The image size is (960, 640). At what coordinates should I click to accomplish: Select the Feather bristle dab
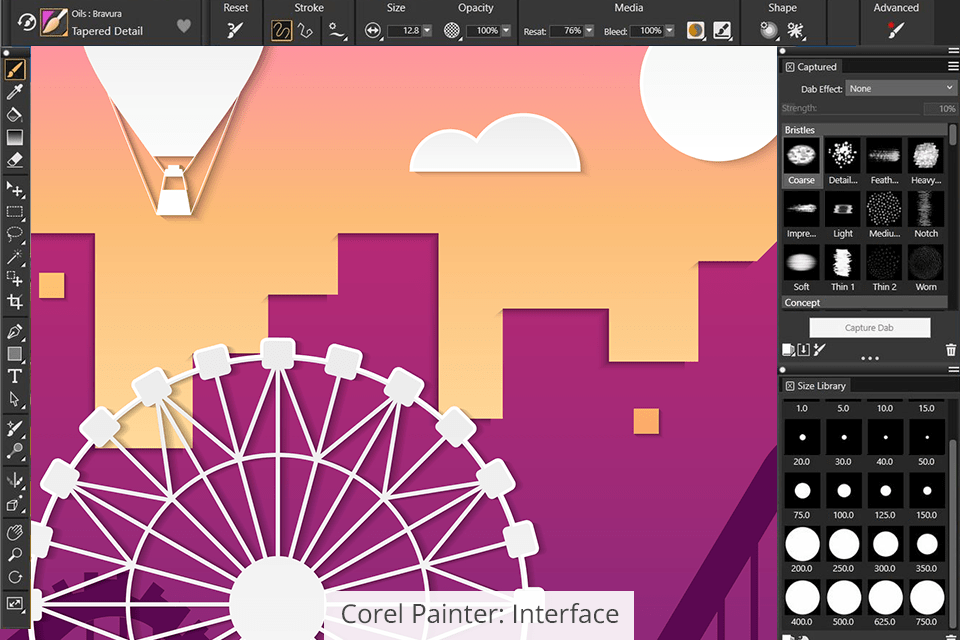tap(885, 162)
